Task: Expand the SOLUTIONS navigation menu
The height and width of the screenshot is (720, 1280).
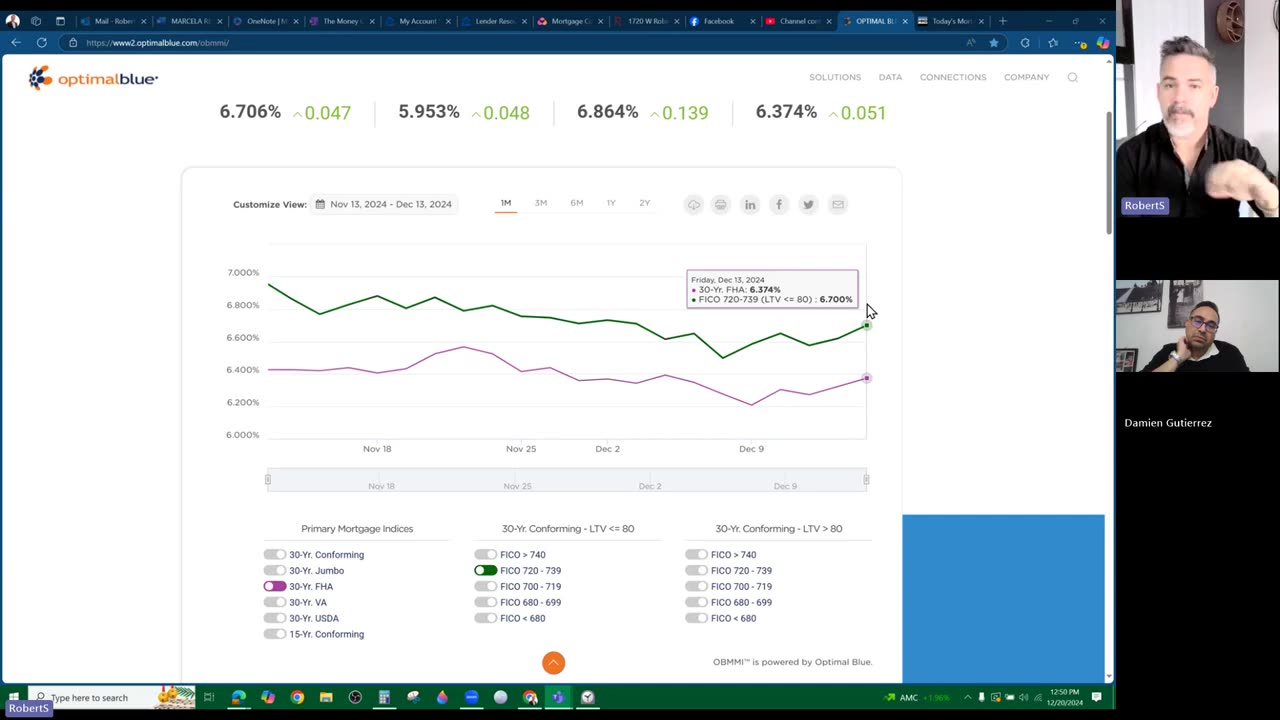Action: [x=835, y=77]
